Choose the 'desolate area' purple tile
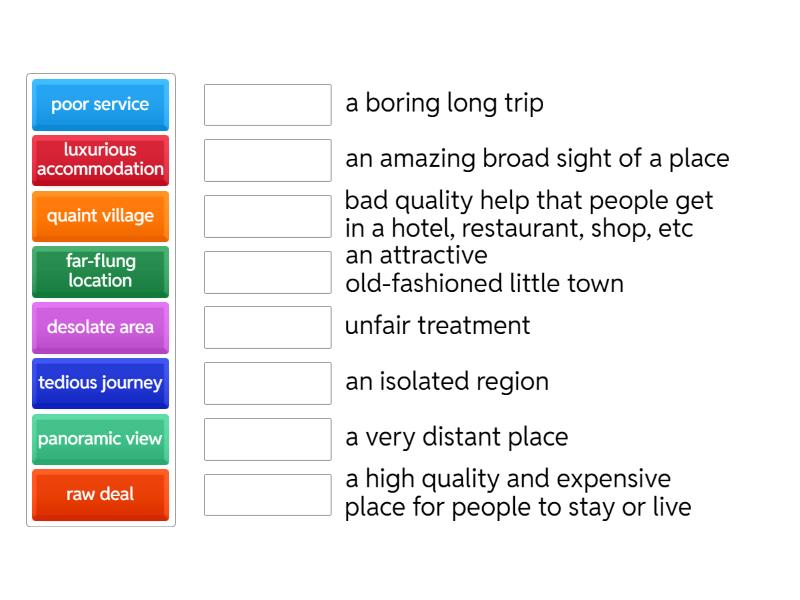This screenshot has width=800, height=600. pos(100,328)
